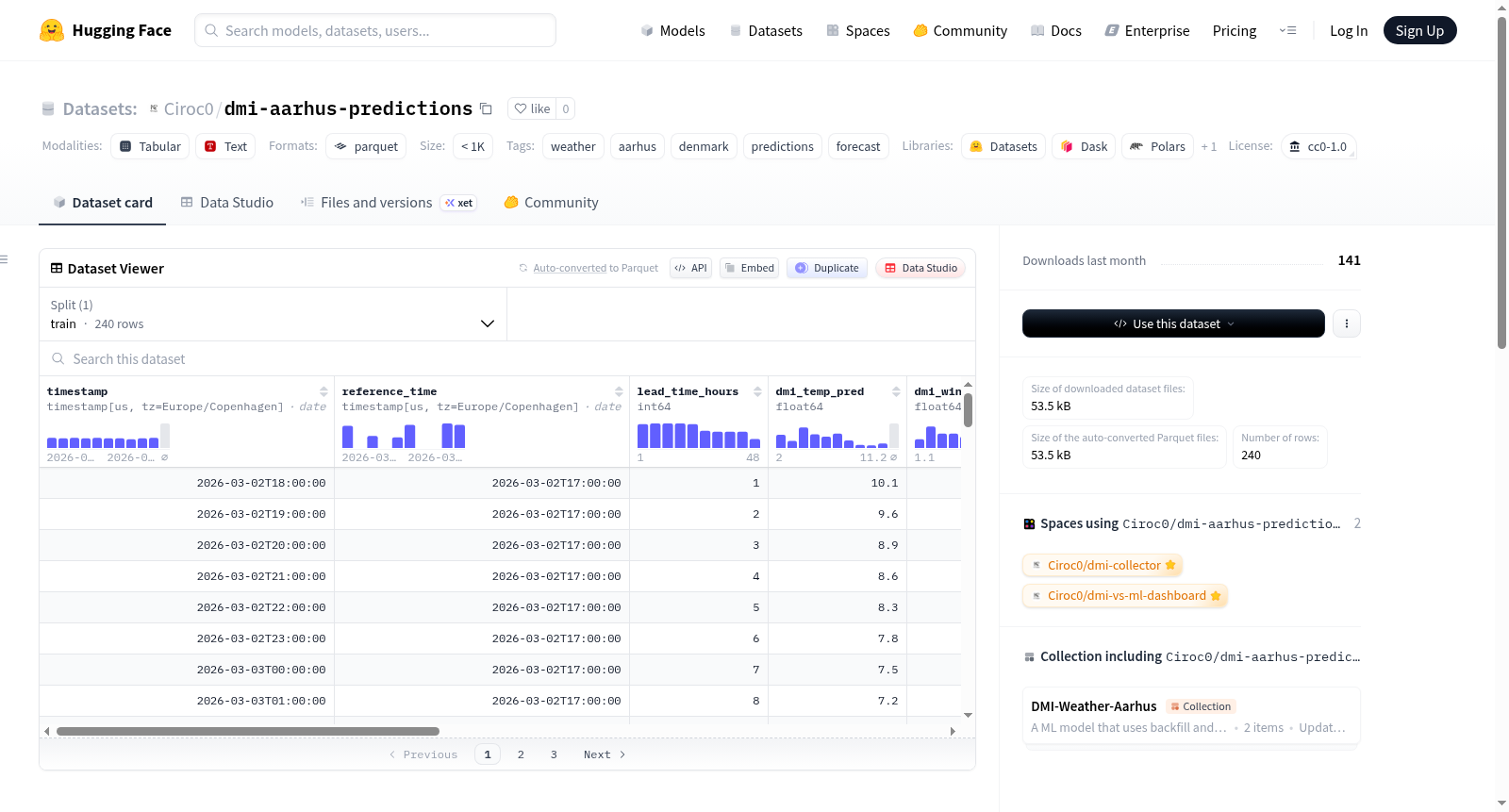
Task: Open the Spaces menu
Action: [857, 30]
